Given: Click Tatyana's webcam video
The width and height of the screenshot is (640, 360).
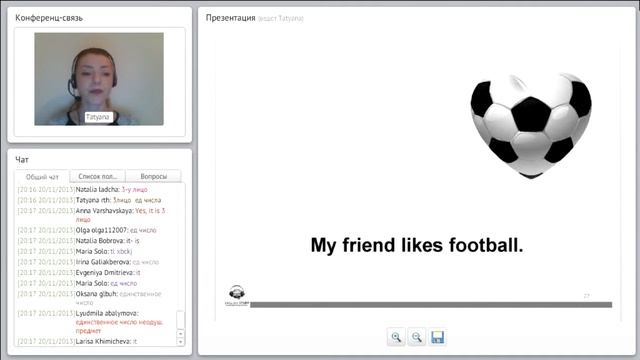Looking at the screenshot, I should pos(99,79).
